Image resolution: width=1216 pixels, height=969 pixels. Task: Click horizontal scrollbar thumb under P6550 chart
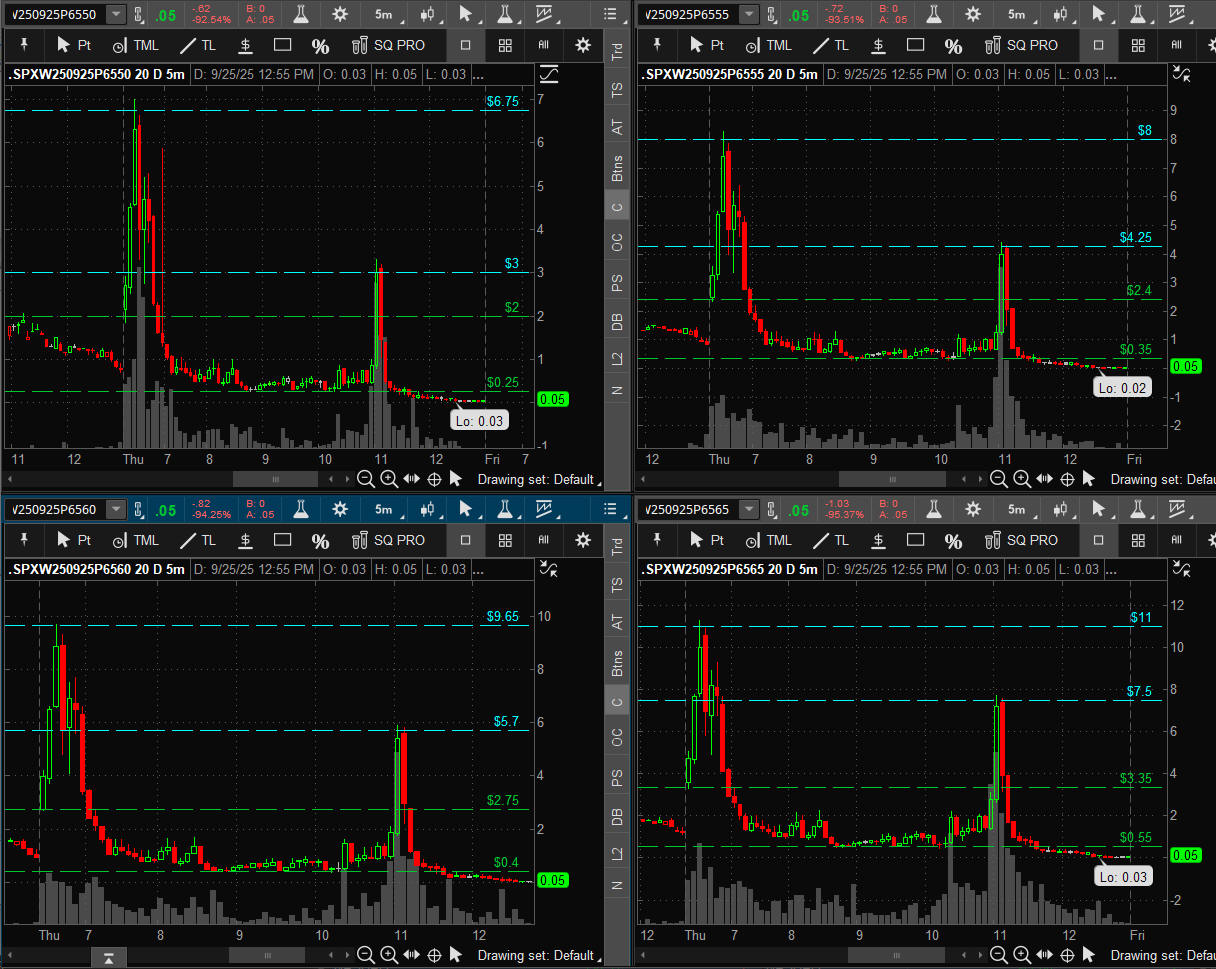pyautogui.click(x=276, y=479)
